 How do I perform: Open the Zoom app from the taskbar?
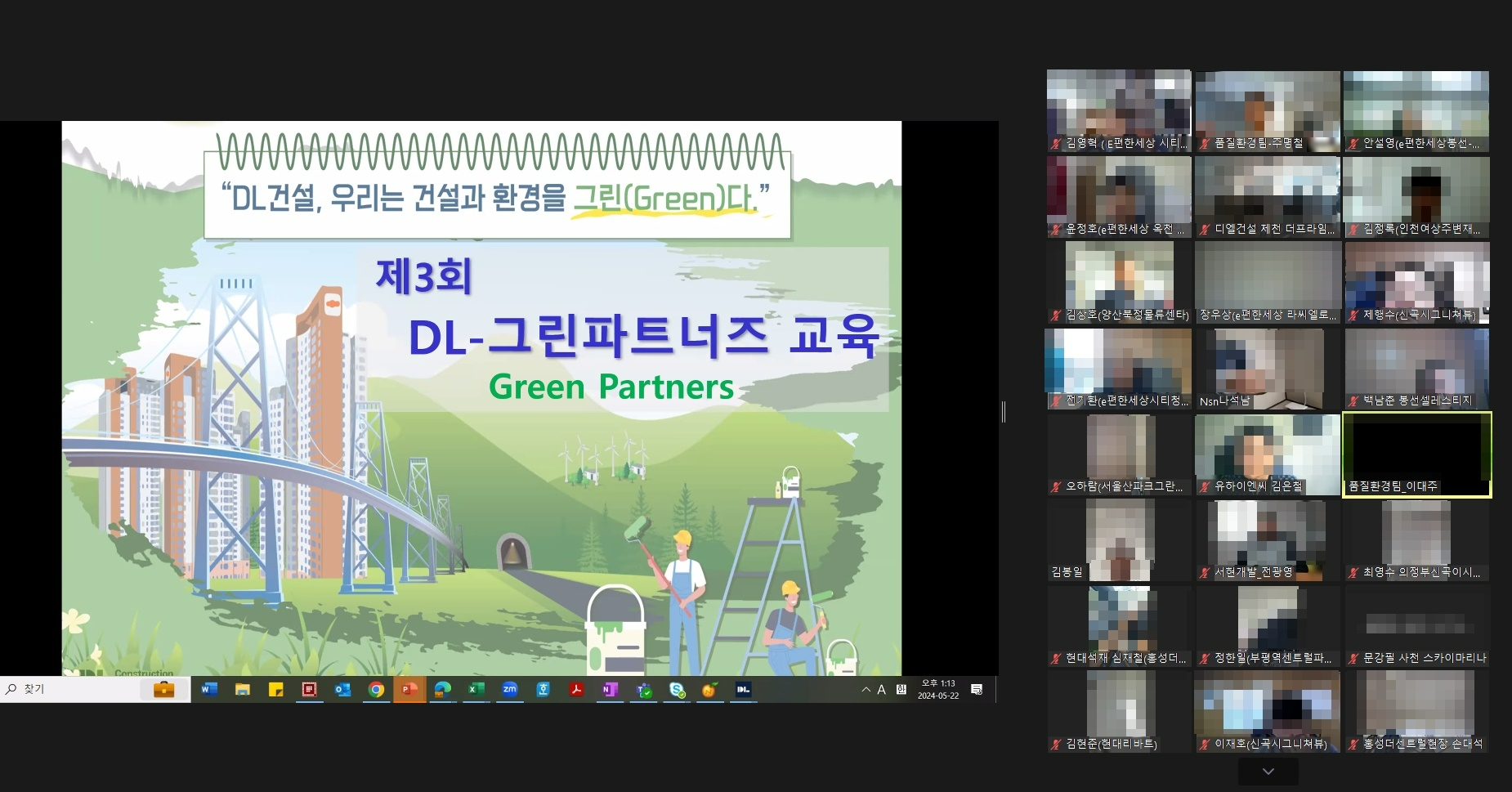(x=511, y=689)
